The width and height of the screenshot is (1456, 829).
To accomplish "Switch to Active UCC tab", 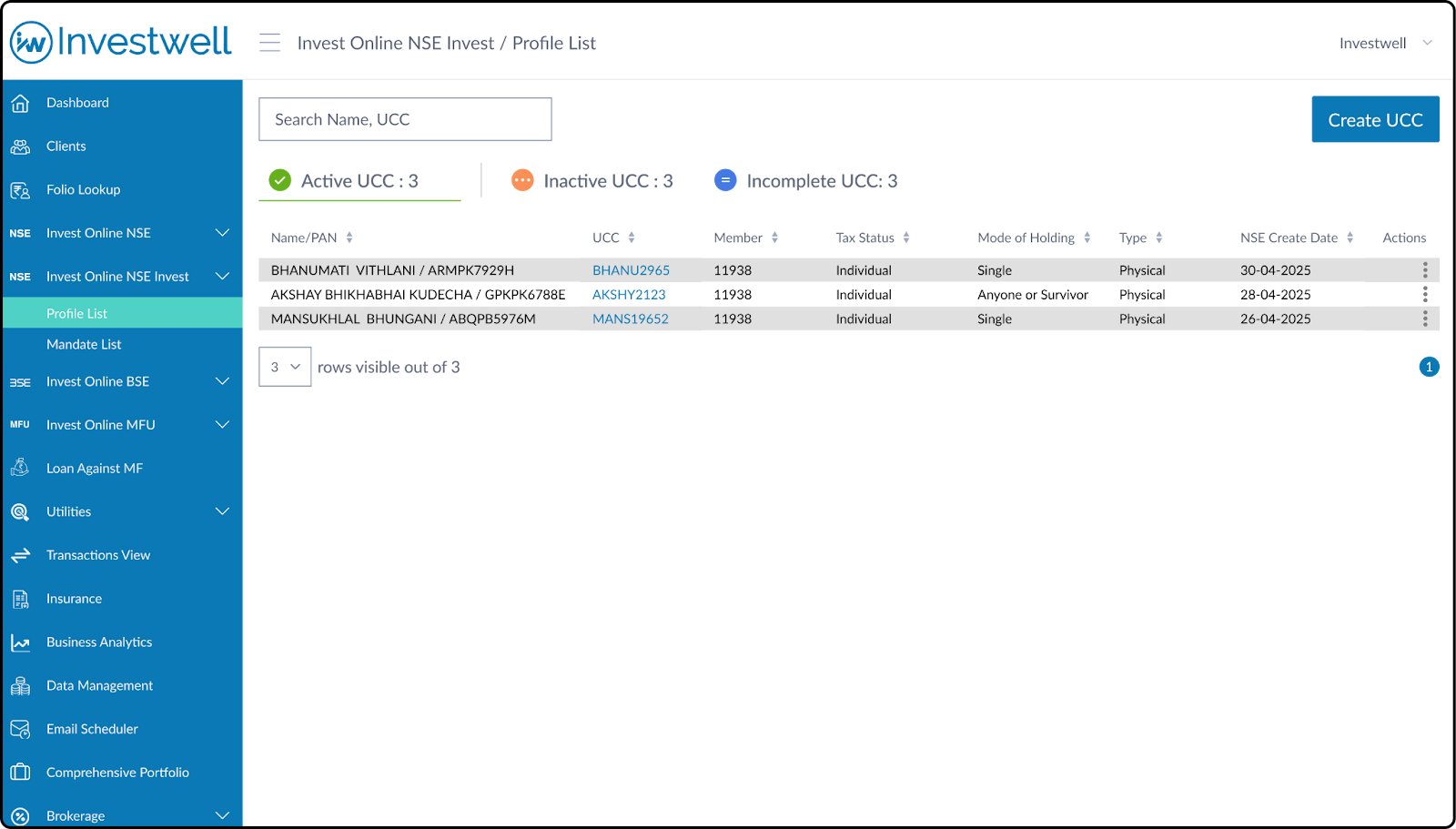I will pos(359,181).
